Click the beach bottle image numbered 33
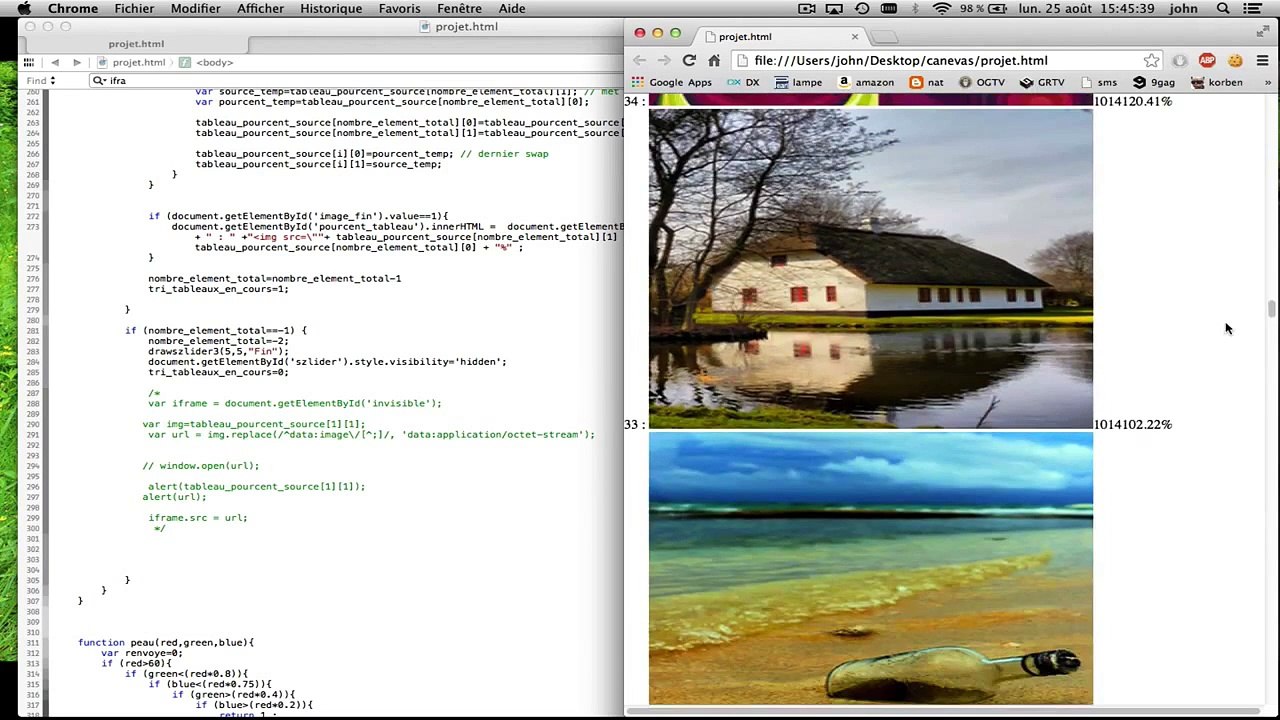 (871, 568)
